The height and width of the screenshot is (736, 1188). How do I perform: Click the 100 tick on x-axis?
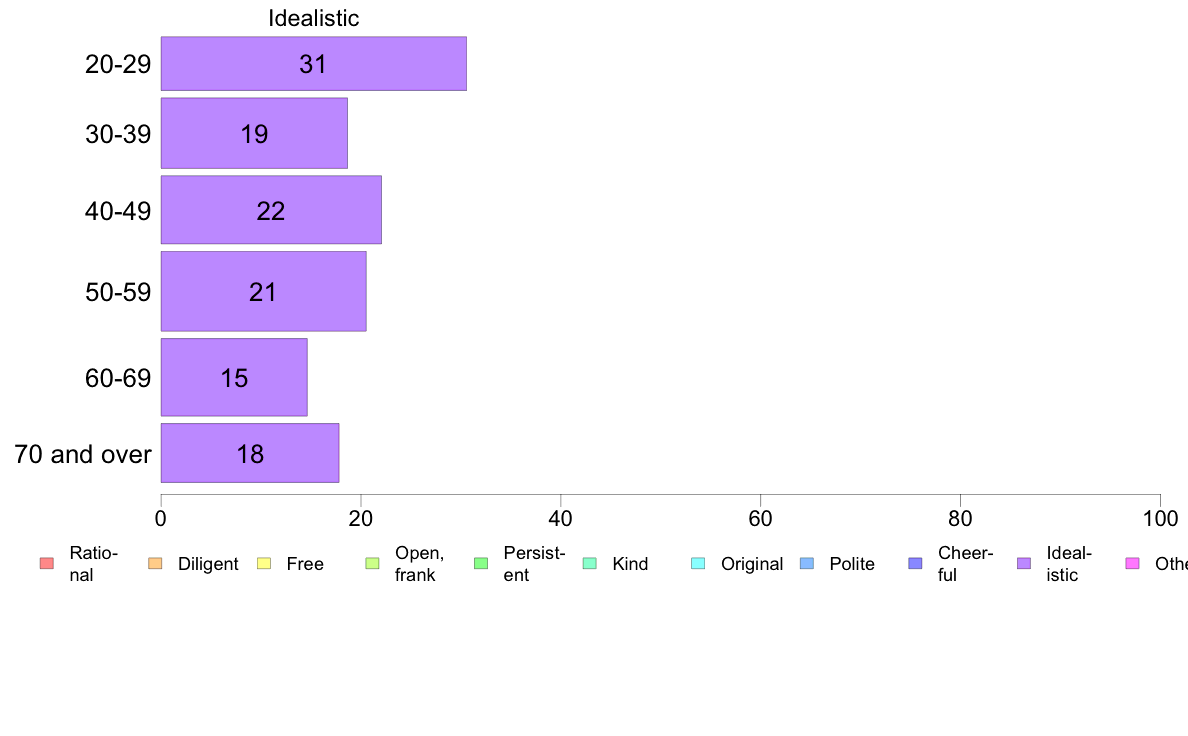1160,518
